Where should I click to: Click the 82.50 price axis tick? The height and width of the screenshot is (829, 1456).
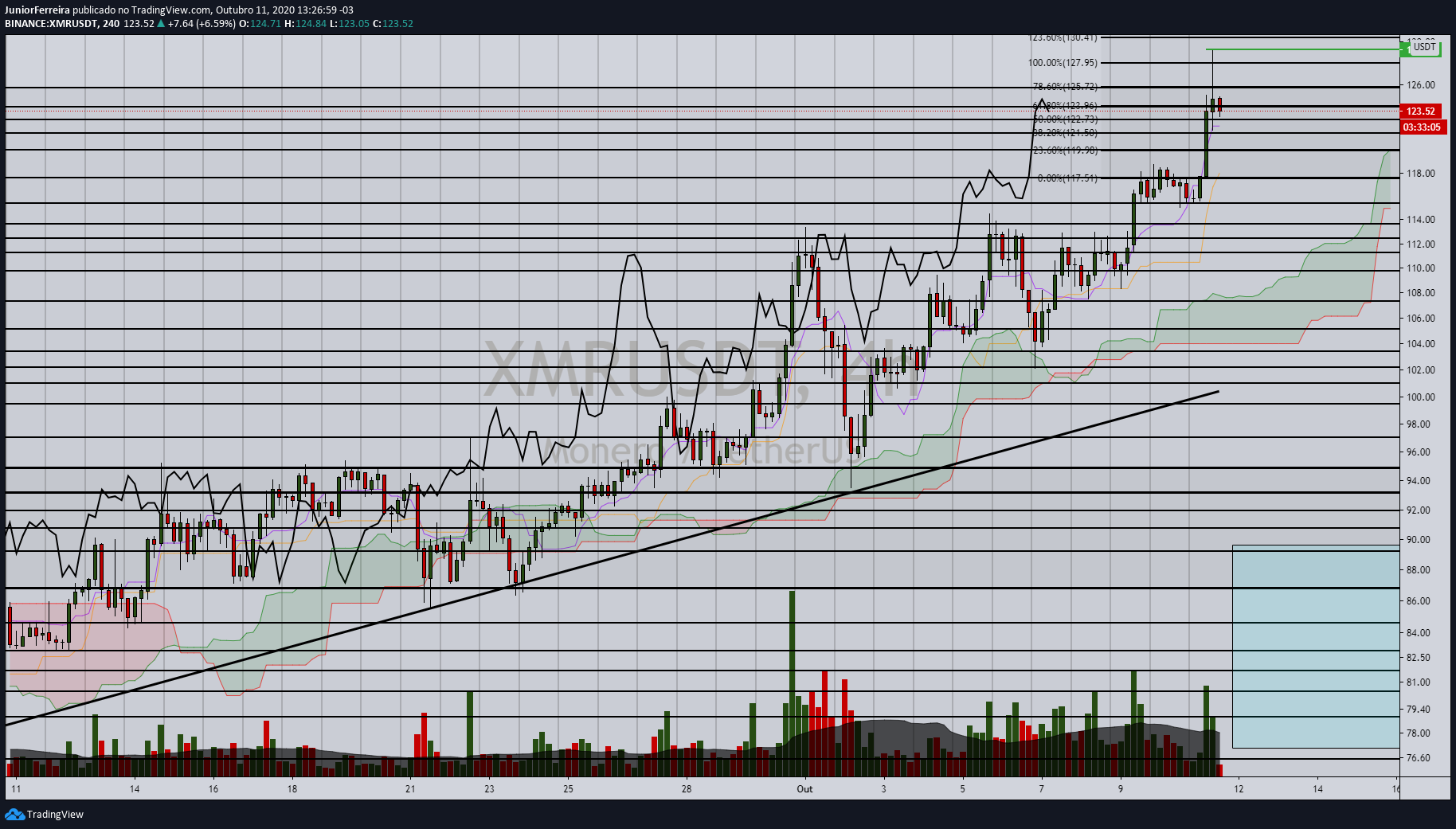coord(1419,658)
